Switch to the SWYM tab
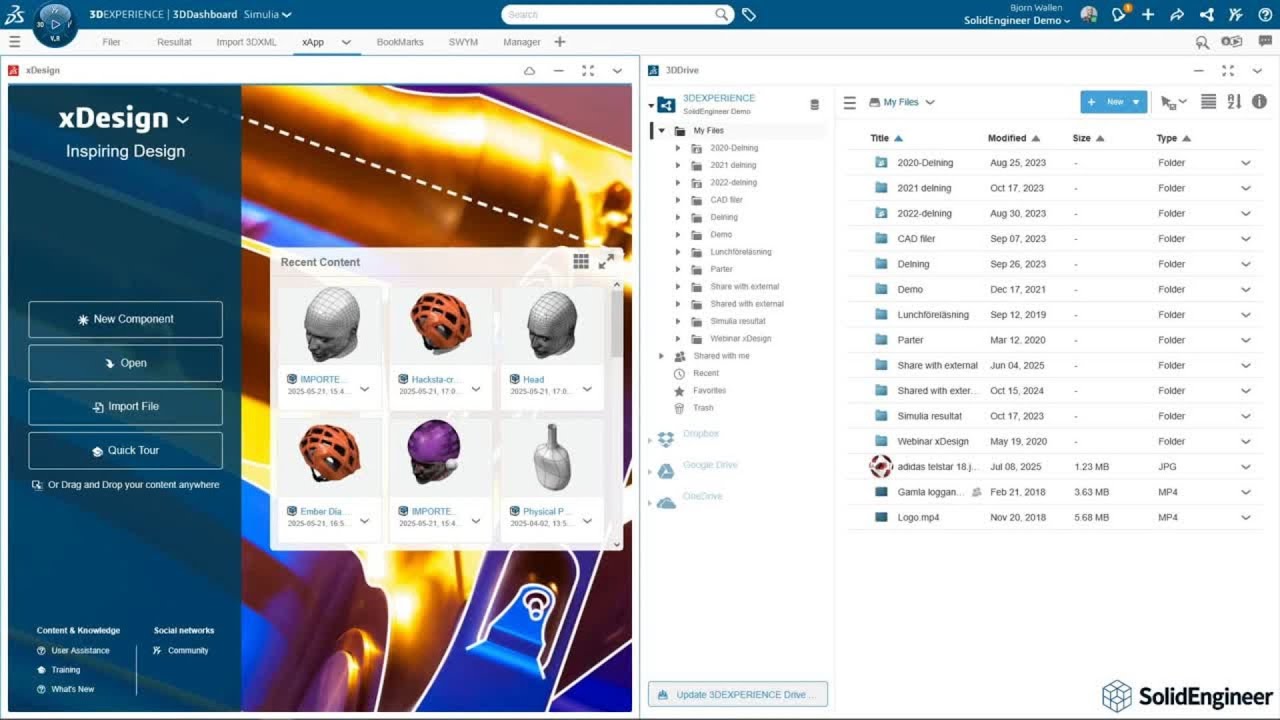The image size is (1280, 720). click(x=463, y=42)
